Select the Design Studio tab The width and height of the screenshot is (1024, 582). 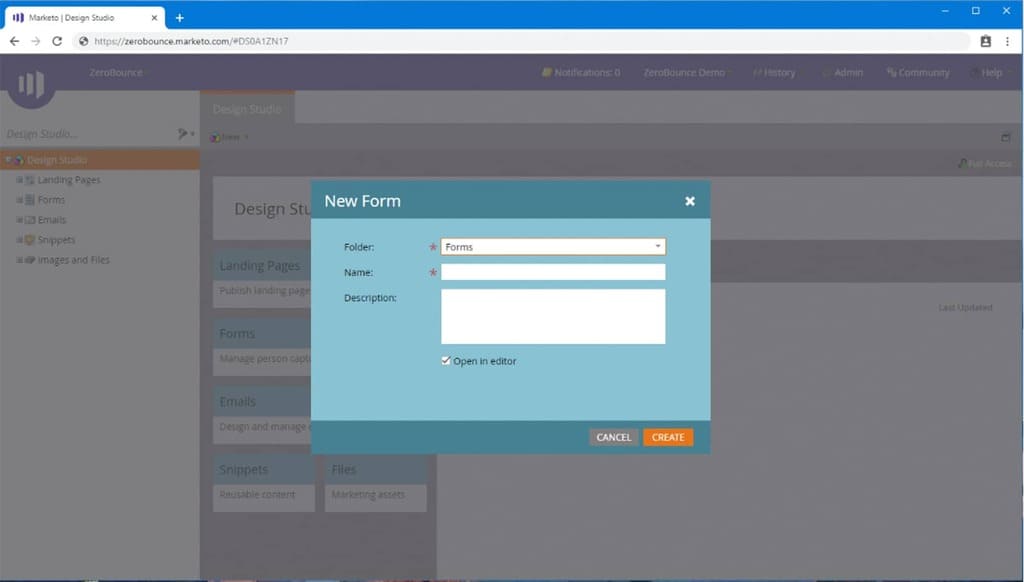[x=248, y=108]
